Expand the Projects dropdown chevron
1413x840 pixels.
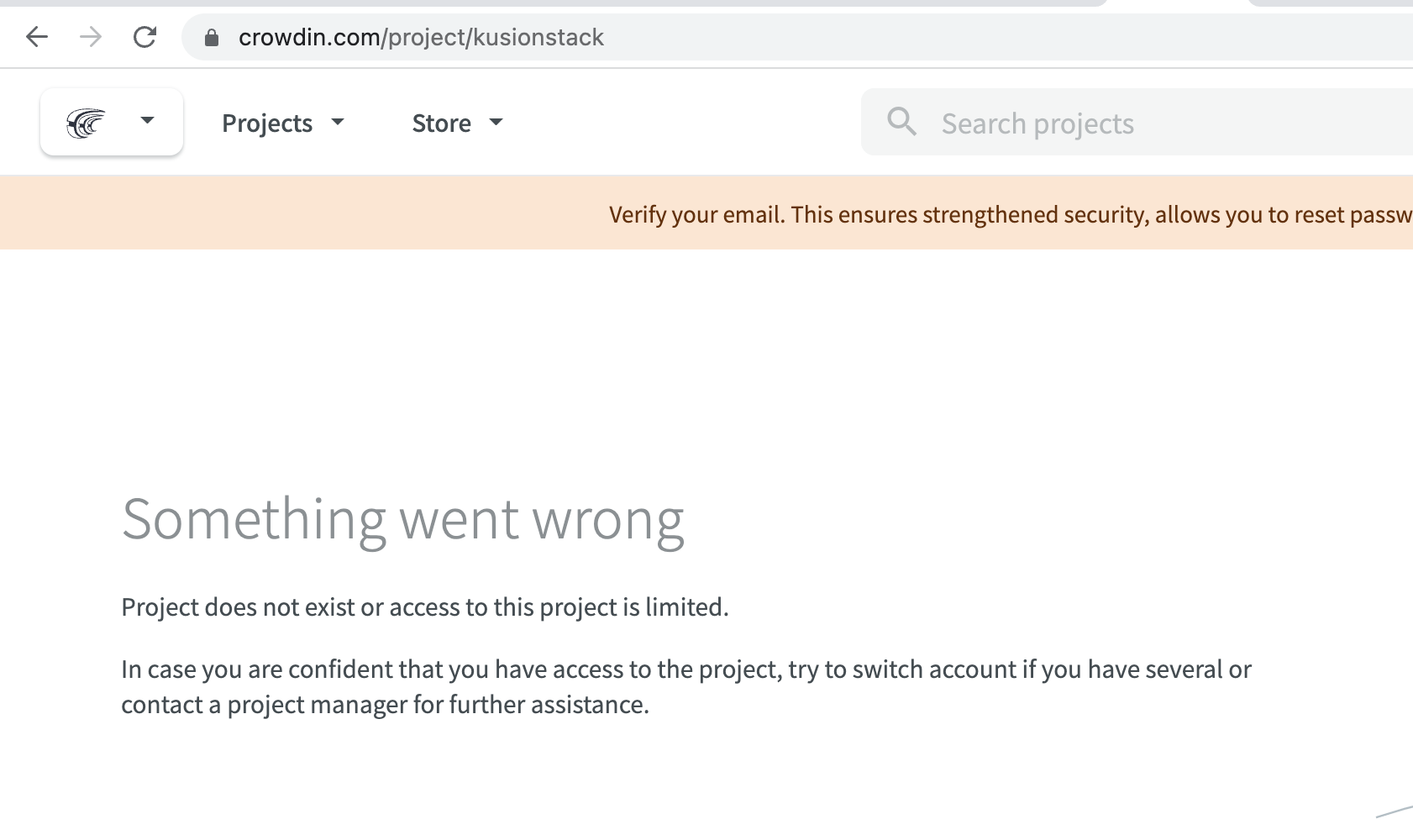coord(338,123)
